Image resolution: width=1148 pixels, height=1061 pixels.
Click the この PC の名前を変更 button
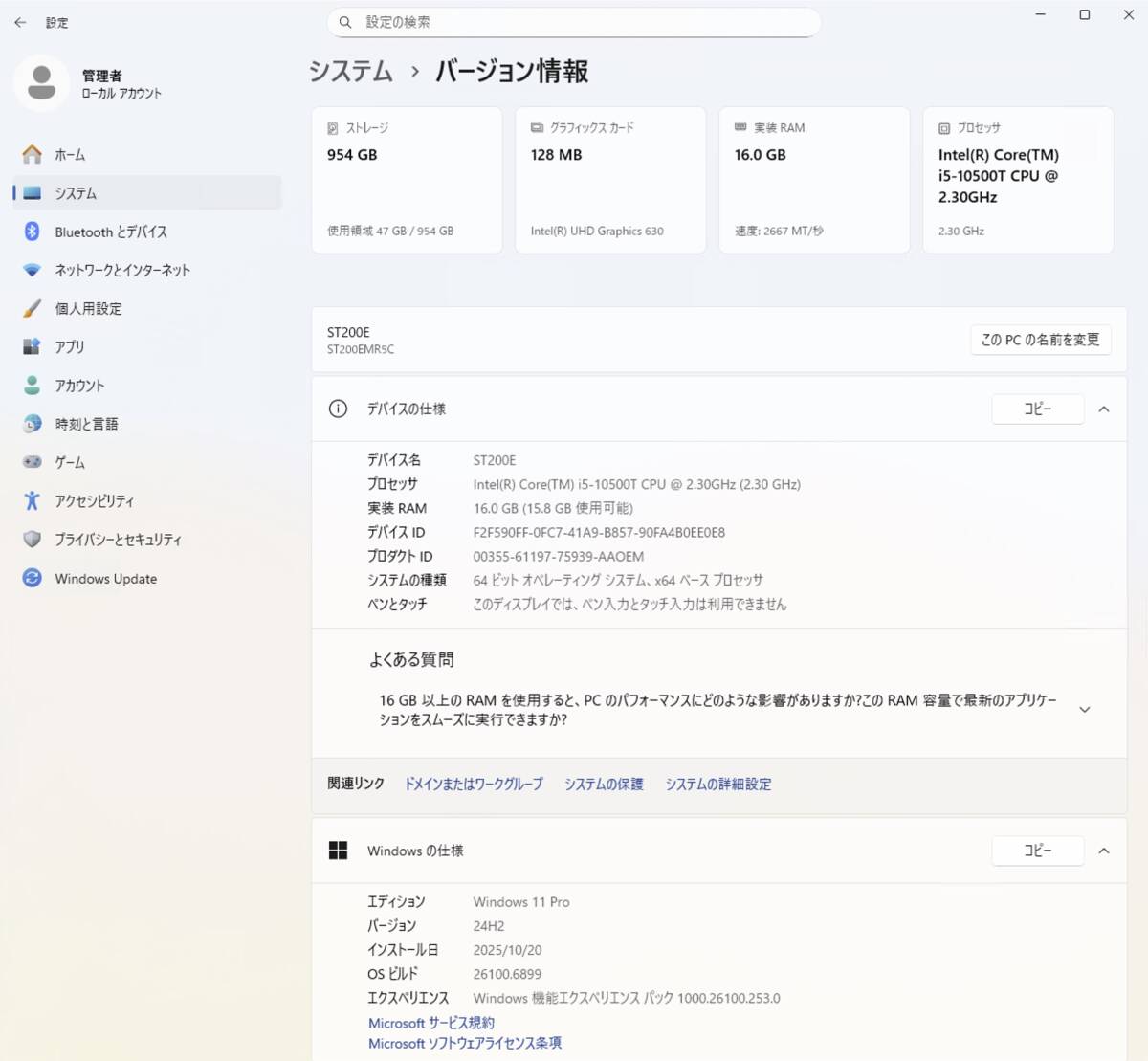tap(1040, 340)
